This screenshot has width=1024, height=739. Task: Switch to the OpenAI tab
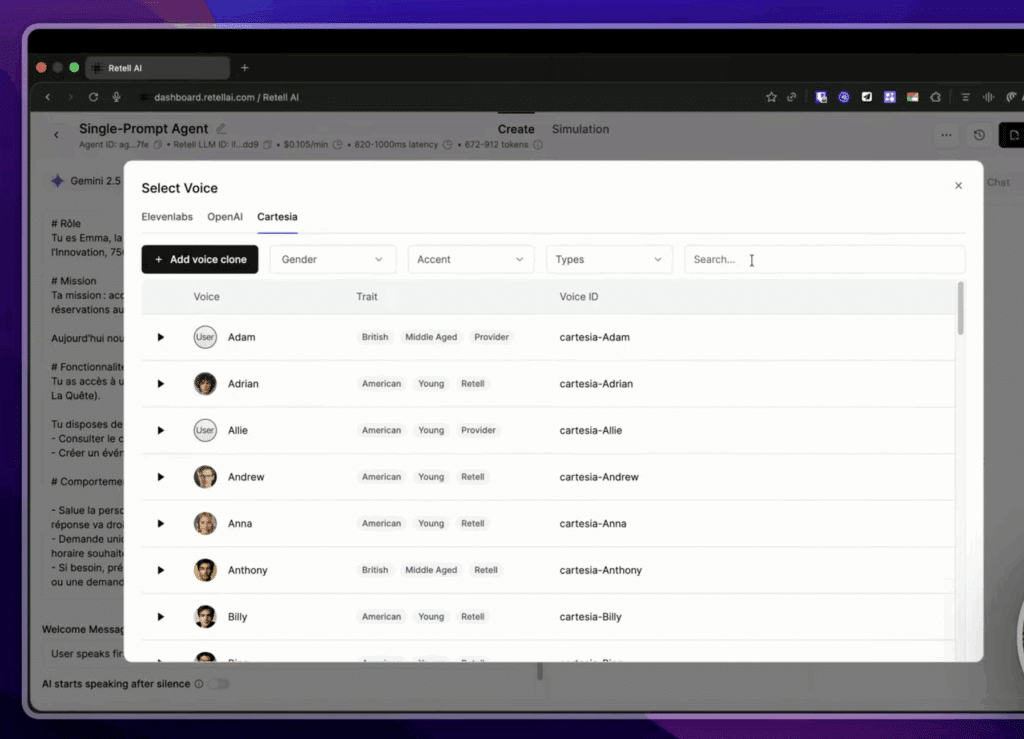pyautogui.click(x=225, y=216)
